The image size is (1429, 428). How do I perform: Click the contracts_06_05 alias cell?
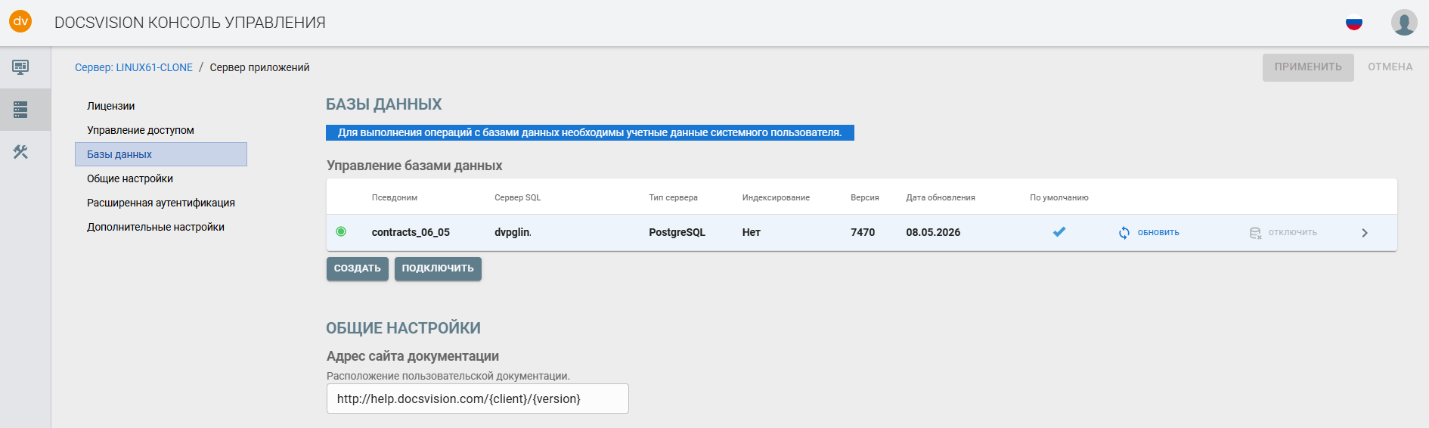click(411, 232)
